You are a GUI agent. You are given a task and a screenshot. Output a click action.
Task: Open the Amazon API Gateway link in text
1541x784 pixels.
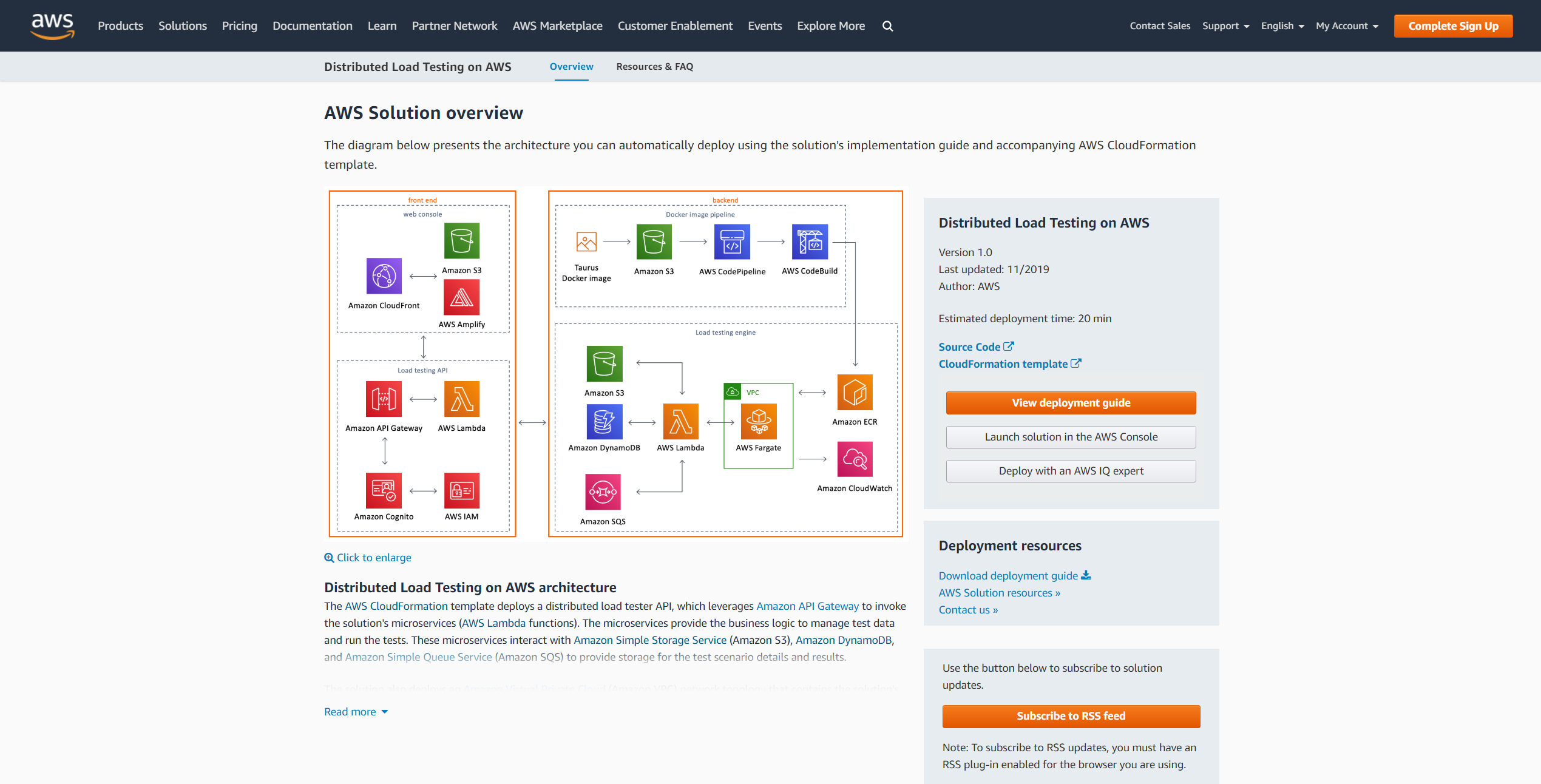[807, 606]
